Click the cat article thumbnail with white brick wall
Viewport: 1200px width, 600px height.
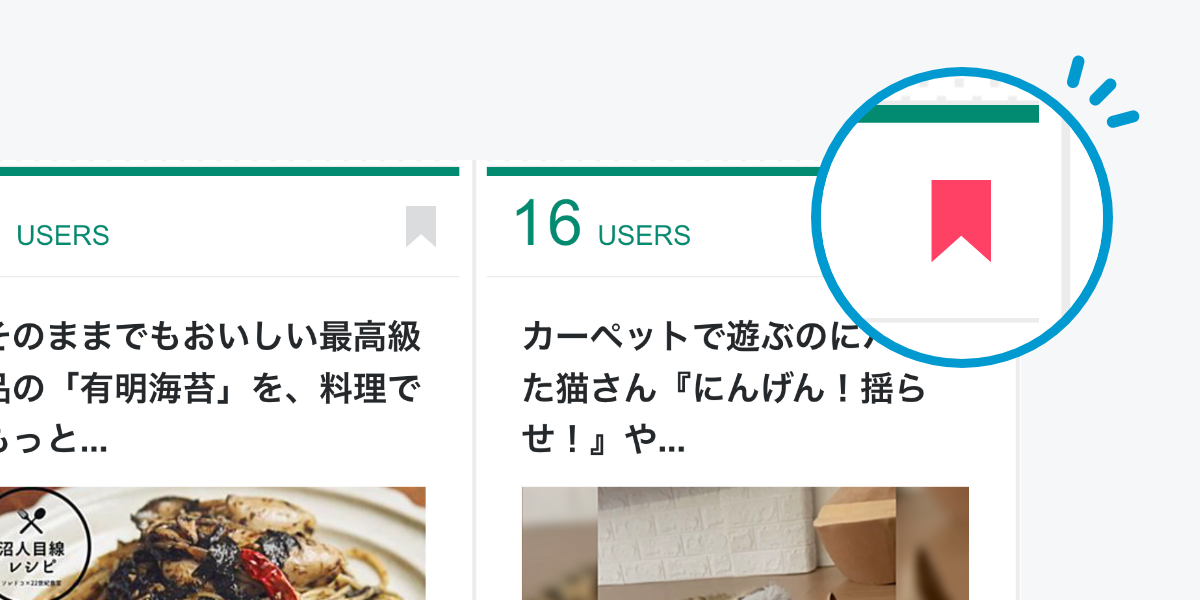(x=745, y=543)
